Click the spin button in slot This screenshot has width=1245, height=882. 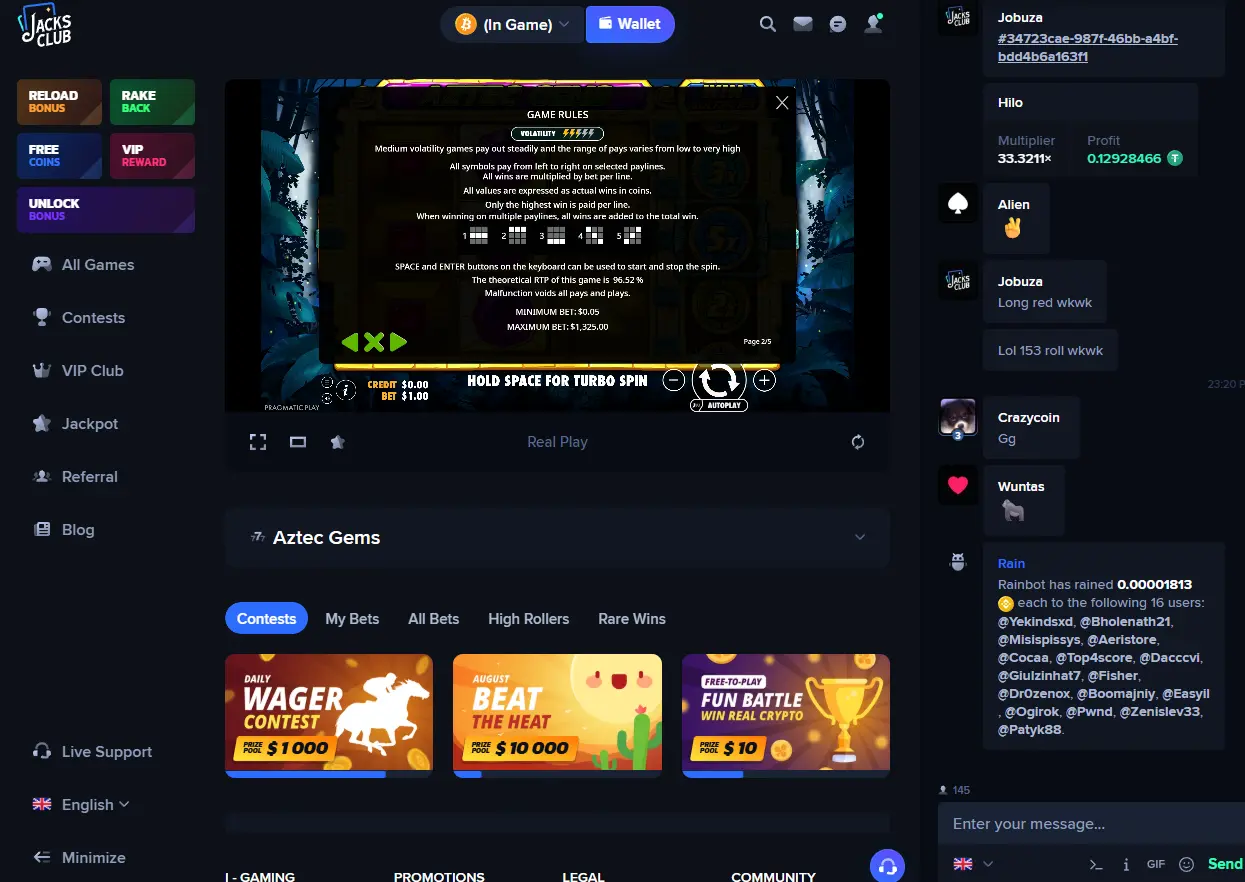(x=719, y=380)
